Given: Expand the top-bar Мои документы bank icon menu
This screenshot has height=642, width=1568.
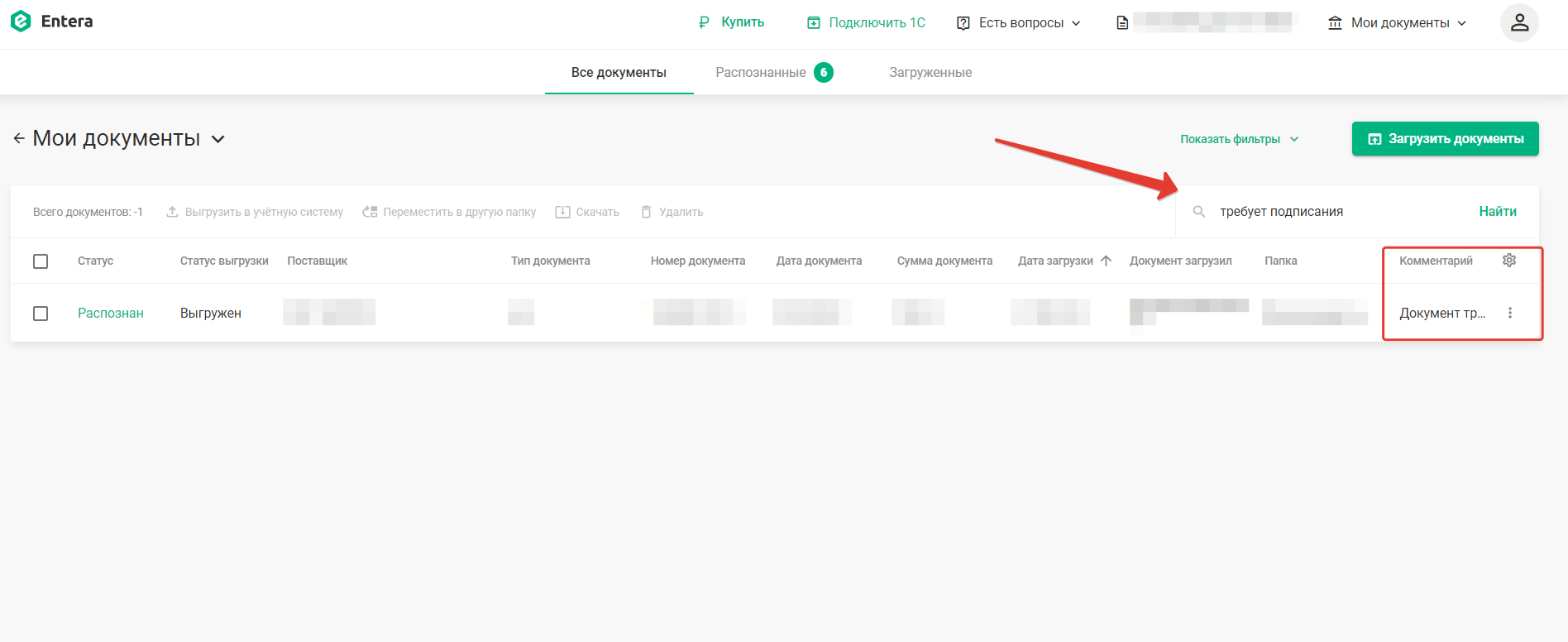Looking at the screenshot, I should (1397, 22).
